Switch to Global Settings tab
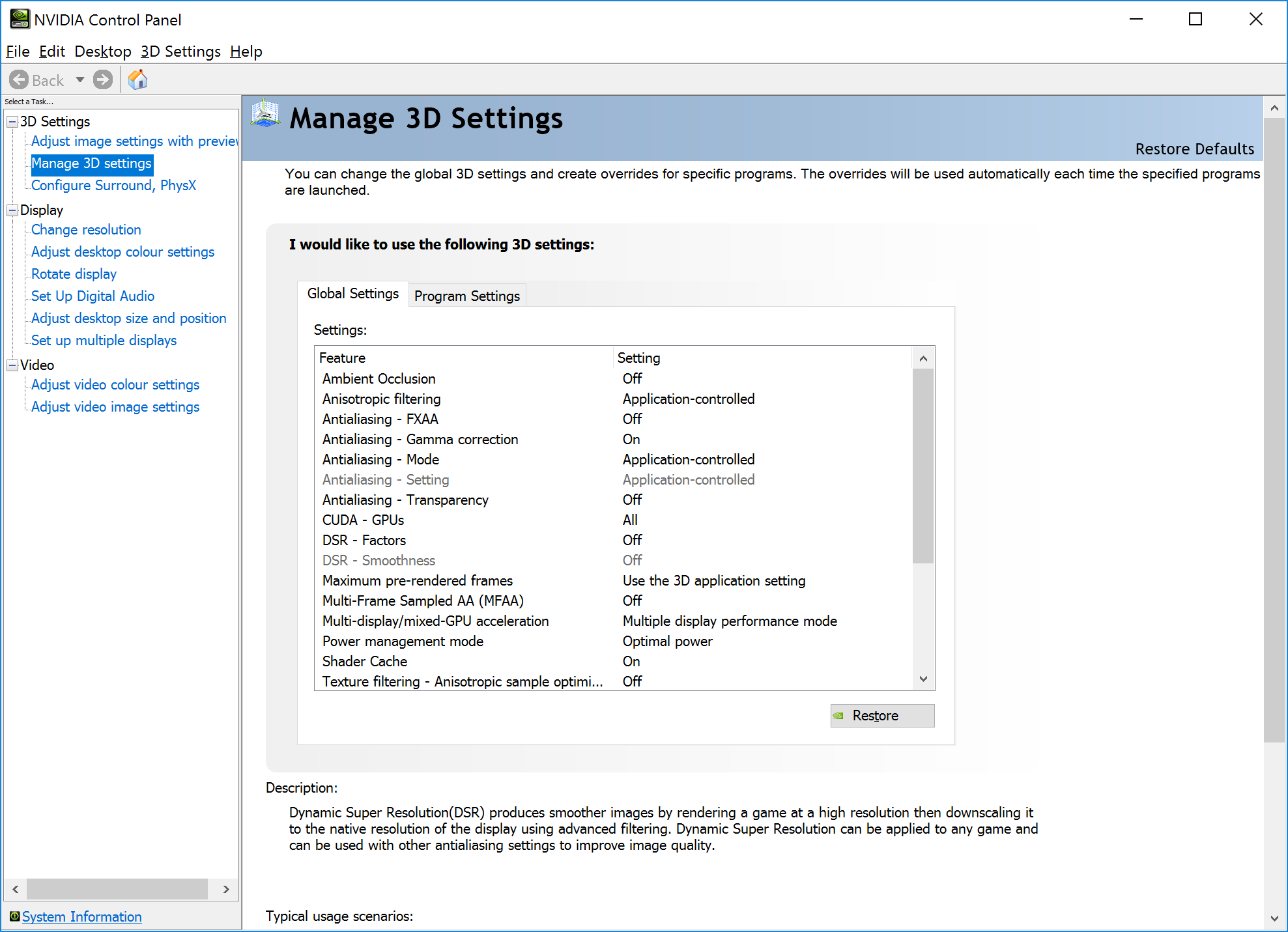 [x=353, y=294]
